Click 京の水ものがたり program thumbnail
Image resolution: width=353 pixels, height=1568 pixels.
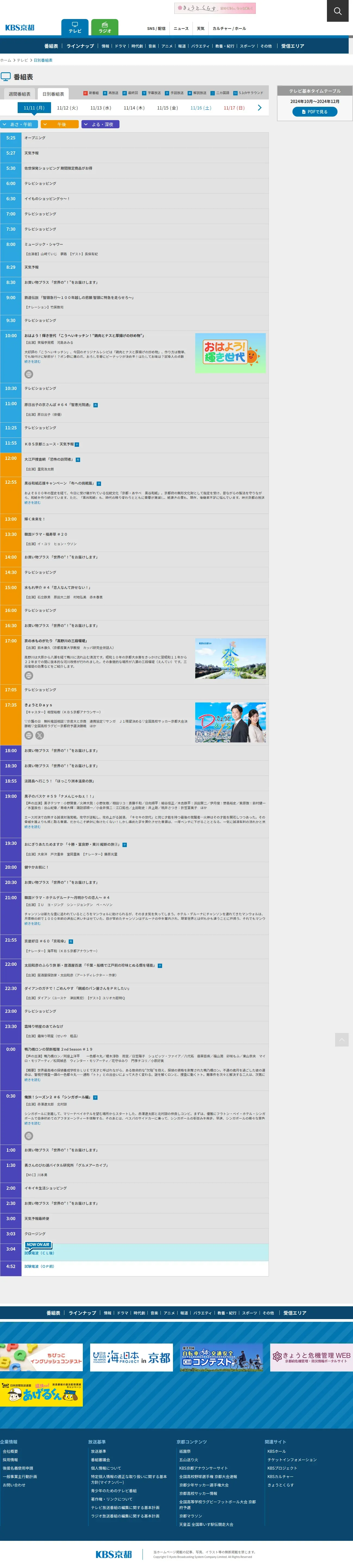point(230,659)
